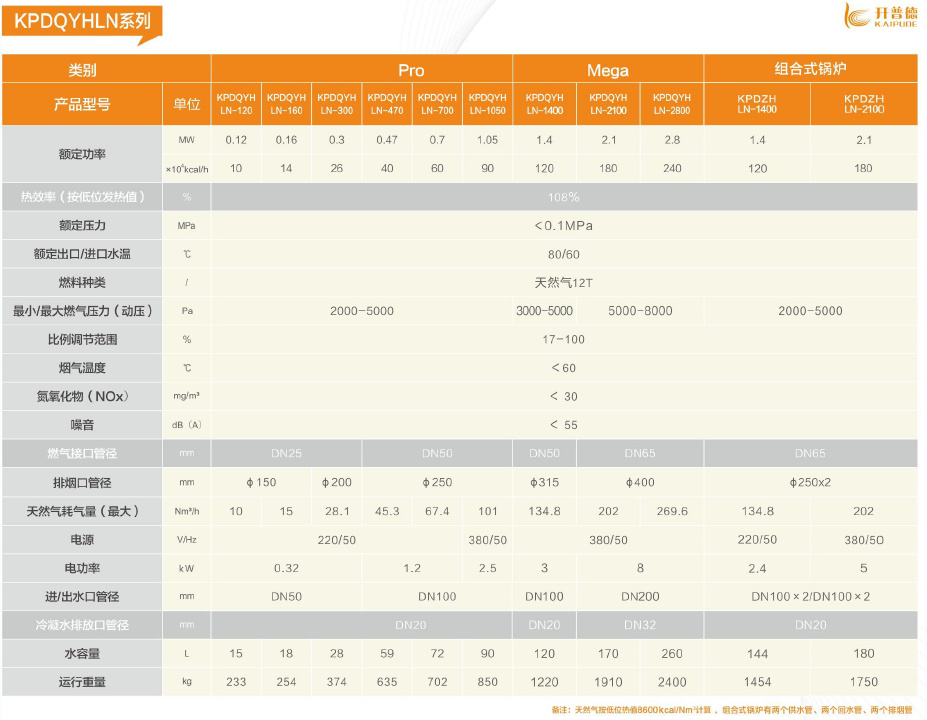Select the Pro category header

tap(411, 70)
